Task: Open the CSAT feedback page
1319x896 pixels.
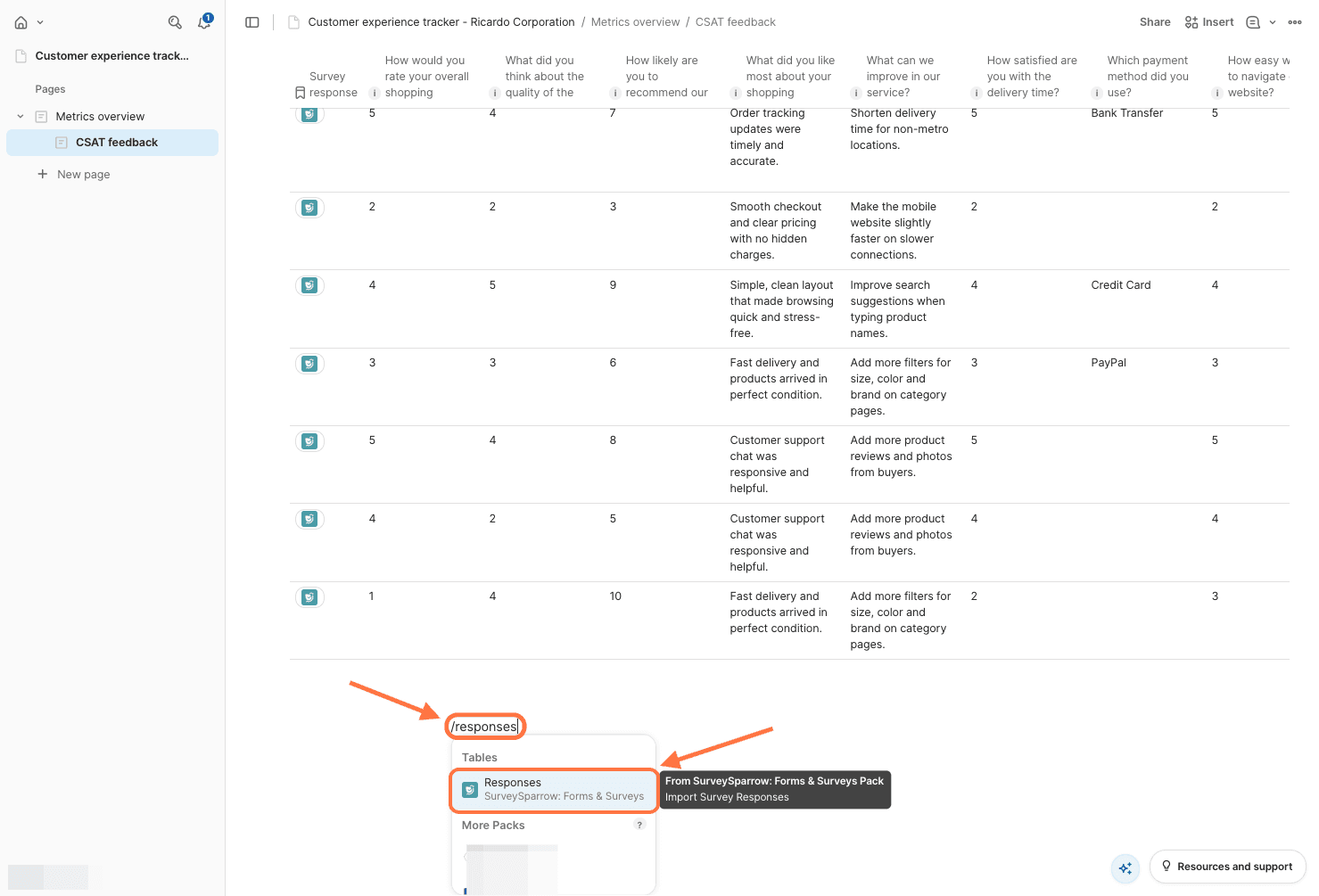Action: tap(117, 143)
